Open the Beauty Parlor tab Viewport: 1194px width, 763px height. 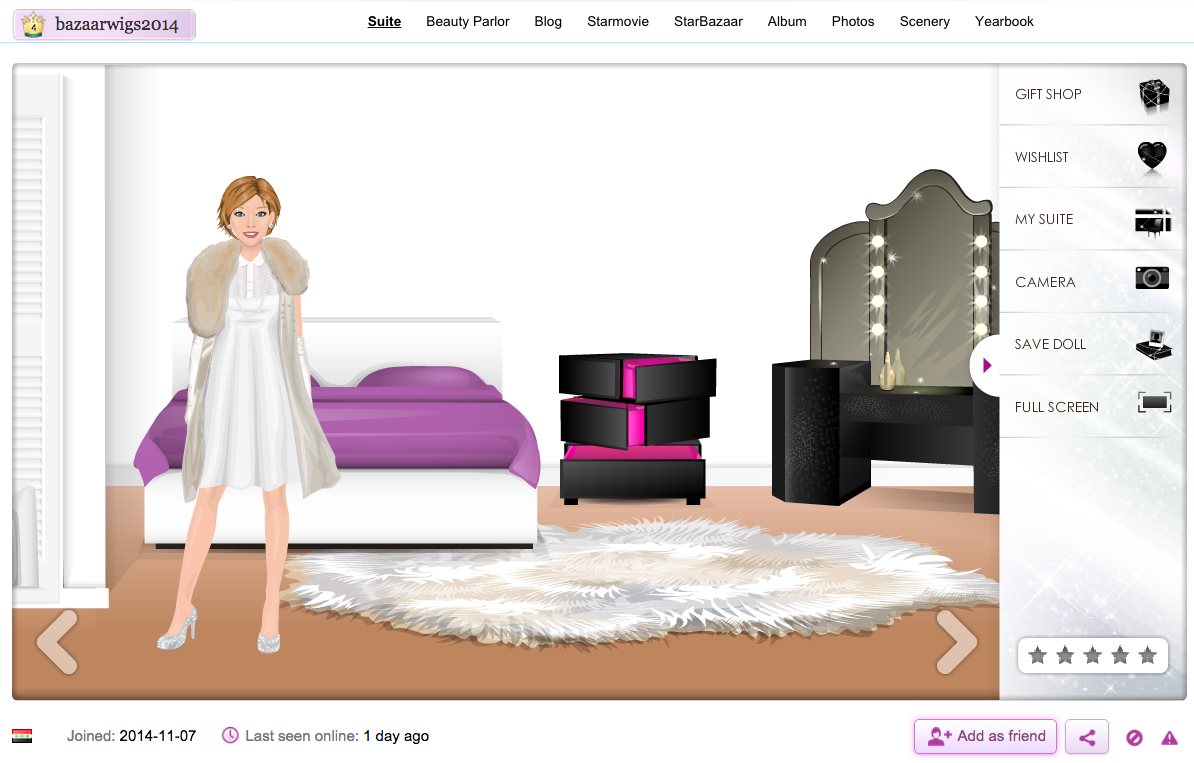click(468, 21)
